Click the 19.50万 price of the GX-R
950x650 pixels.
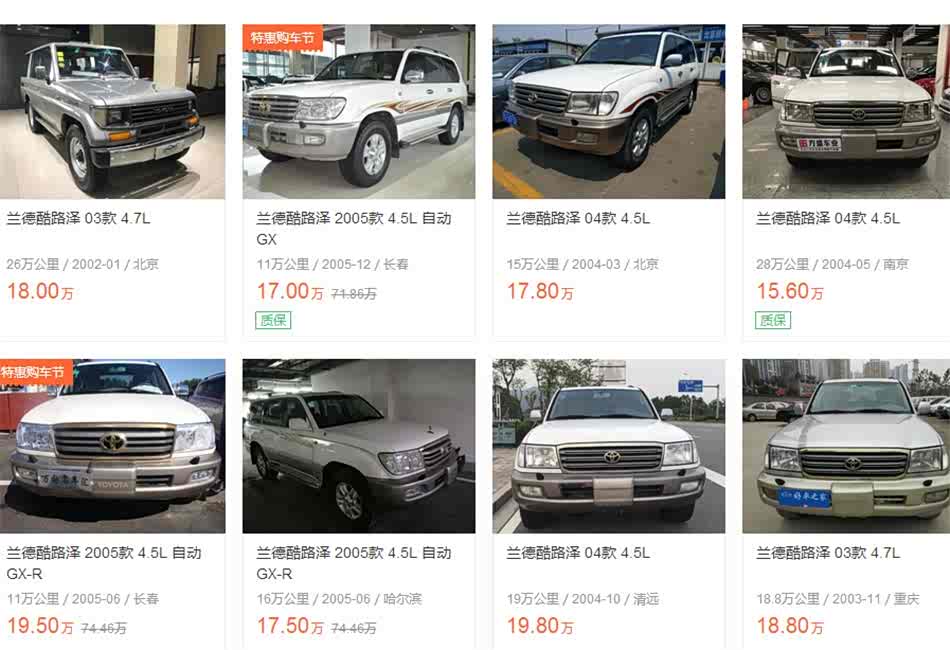click(40, 626)
